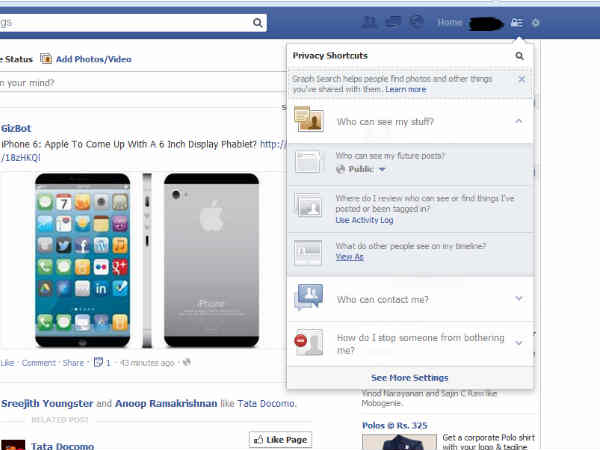Viewport: 600px width, 450px height.
Task: Open Anoop Ramakrishnan's profile link
Action: point(166,403)
